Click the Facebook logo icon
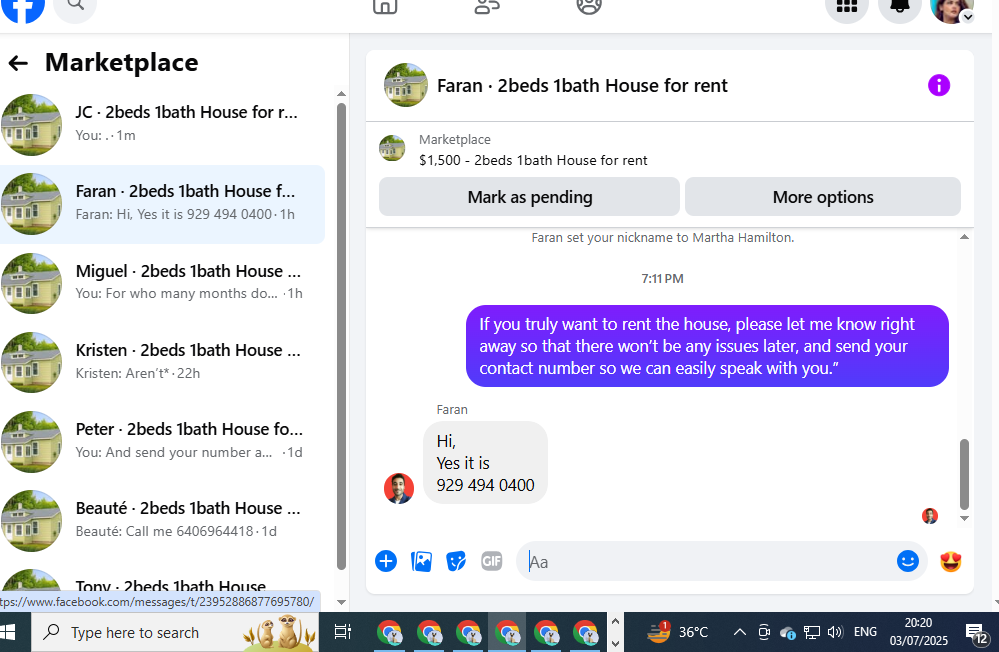The width and height of the screenshot is (999, 652). [x=23, y=8]
